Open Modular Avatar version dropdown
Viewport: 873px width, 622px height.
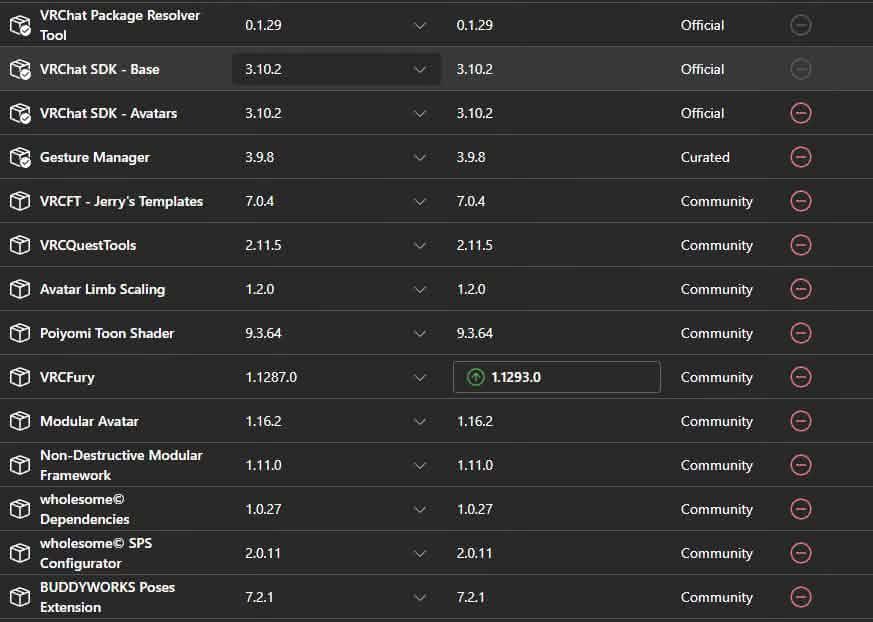pyautogui.click(x=336, y=421)
